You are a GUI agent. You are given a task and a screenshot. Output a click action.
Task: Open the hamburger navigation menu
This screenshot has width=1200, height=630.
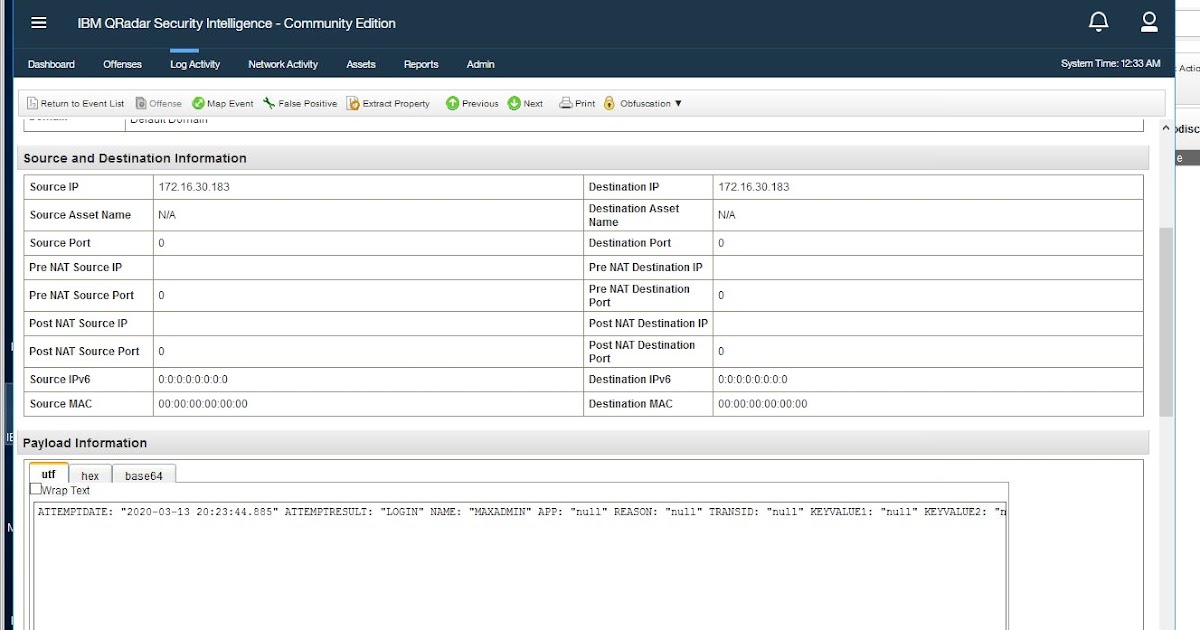38,22
